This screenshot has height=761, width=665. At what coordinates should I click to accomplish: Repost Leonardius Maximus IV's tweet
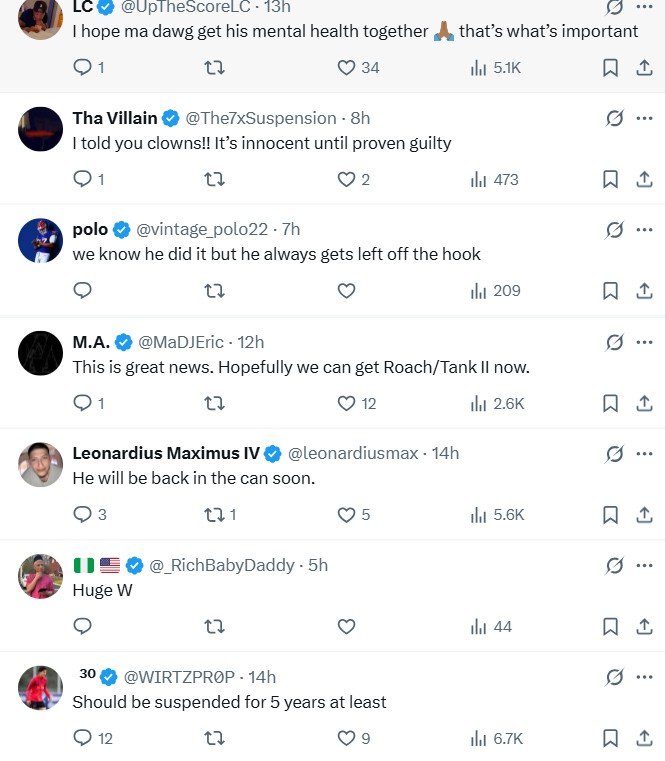pyautogui.click(x=214, y=515)
